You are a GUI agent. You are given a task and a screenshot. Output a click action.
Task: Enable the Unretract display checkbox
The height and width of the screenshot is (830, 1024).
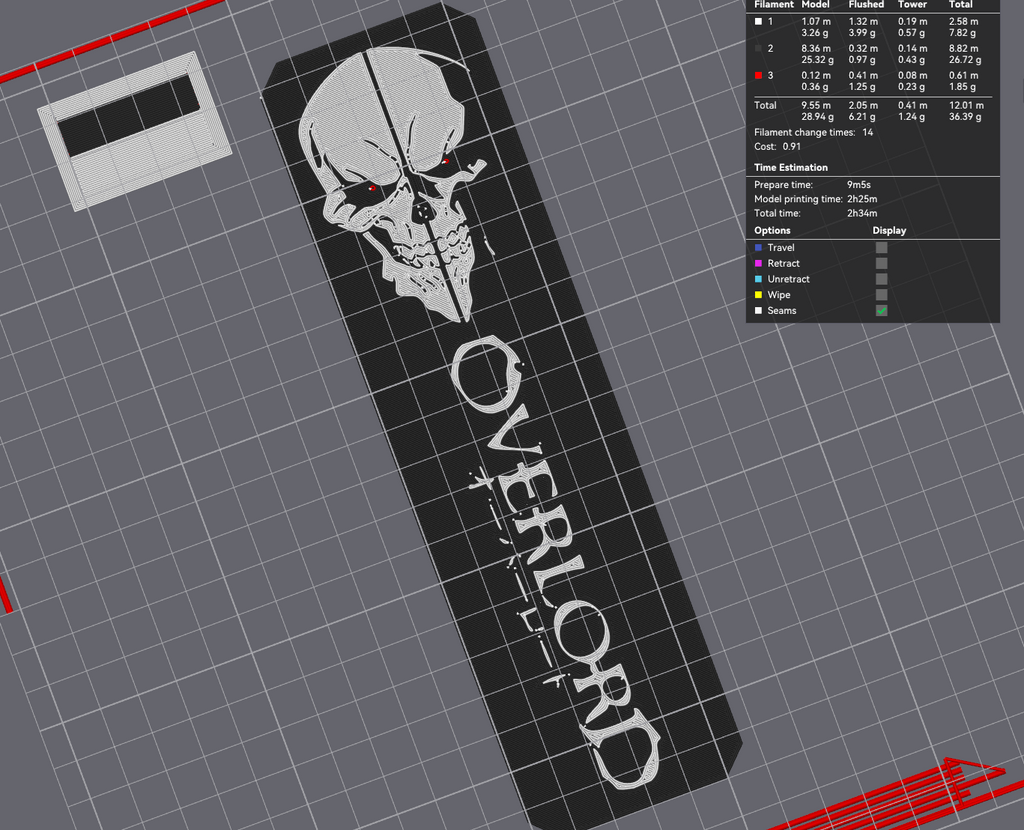pyautogui.click(x=881, y=279)
